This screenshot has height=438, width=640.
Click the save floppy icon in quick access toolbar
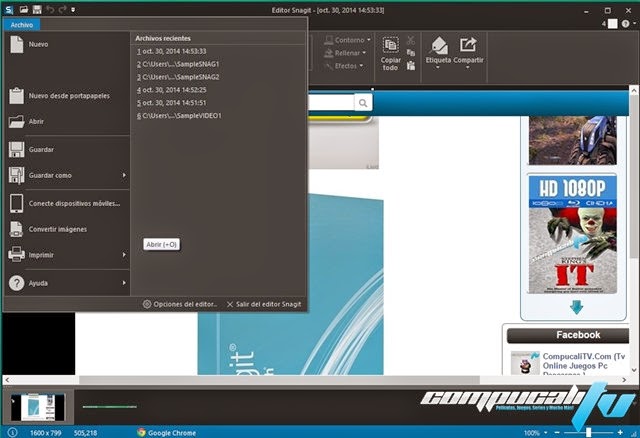(x=37, y=9)
